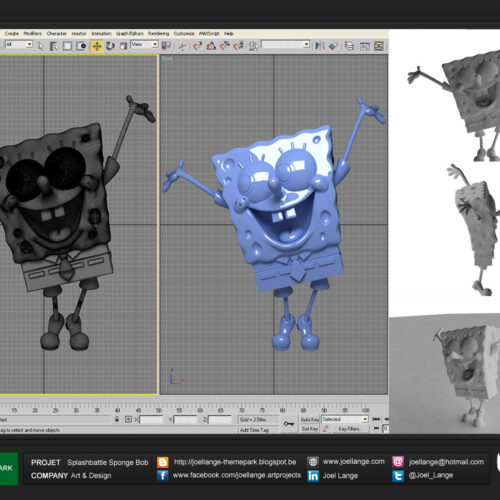The image size is (500, 500).
Task: Open the Animation menu
Action: [x=101, y=34]
